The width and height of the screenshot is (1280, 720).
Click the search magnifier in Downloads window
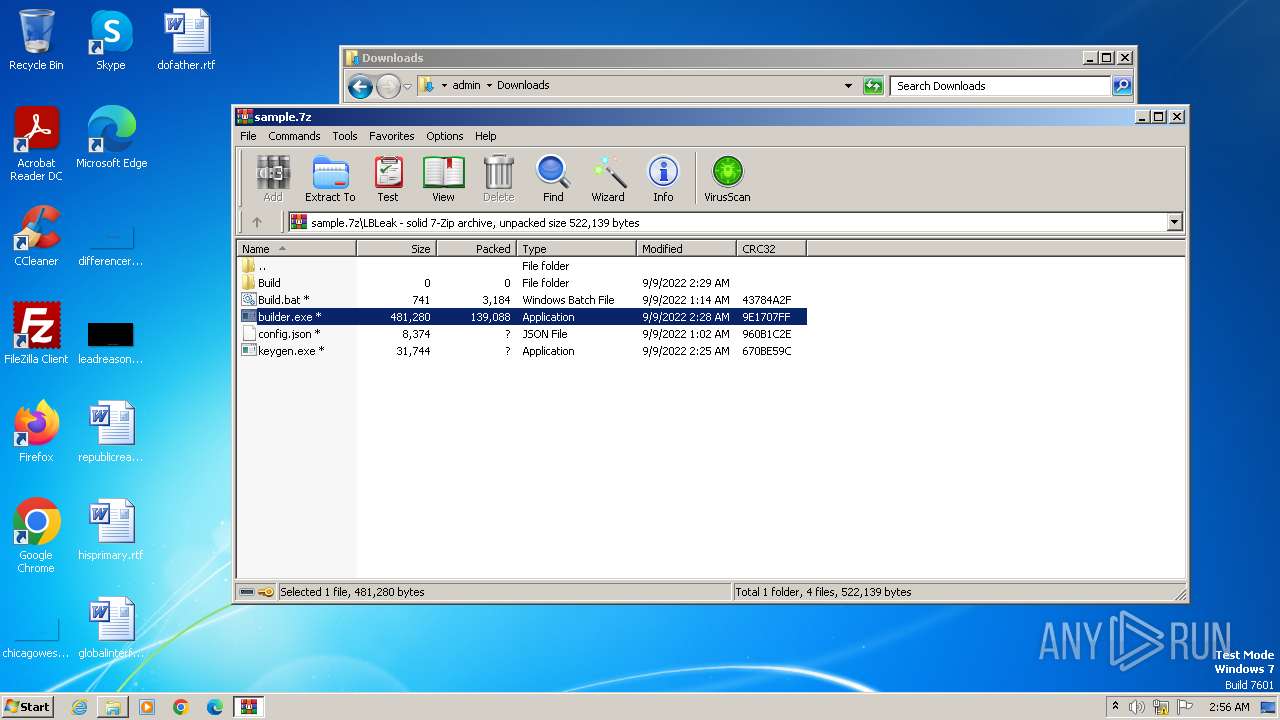(x=1122, y=86)
